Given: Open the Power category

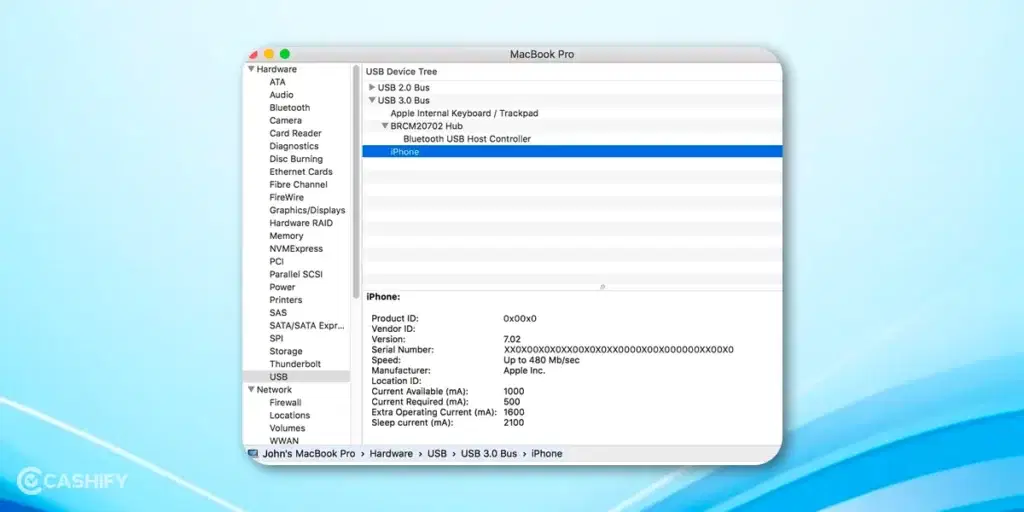Looking at the screenshot, I should (282, 287).
